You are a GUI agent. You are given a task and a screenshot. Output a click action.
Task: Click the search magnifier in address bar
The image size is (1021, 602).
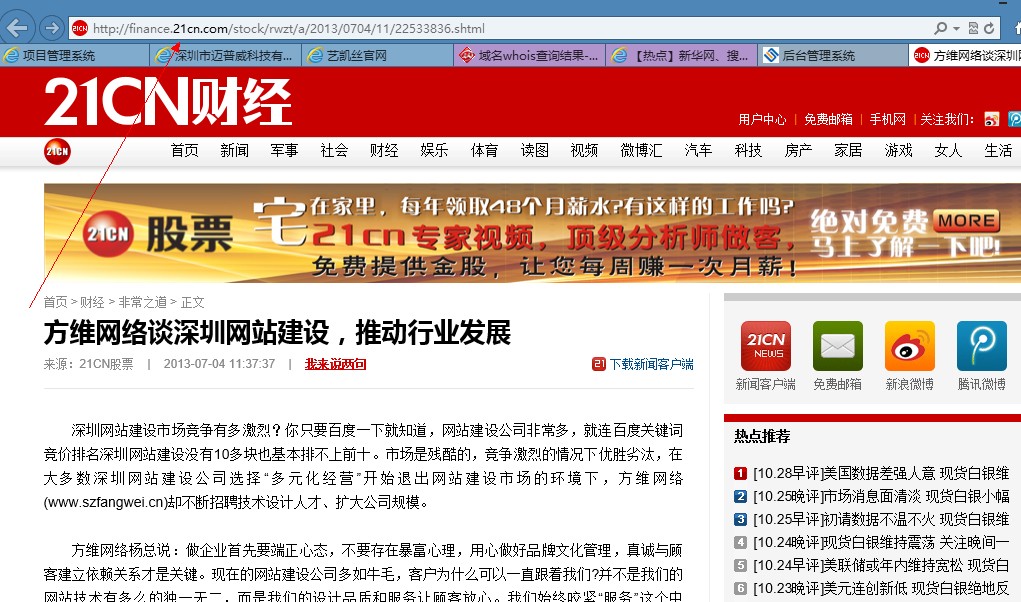[940, 28]
